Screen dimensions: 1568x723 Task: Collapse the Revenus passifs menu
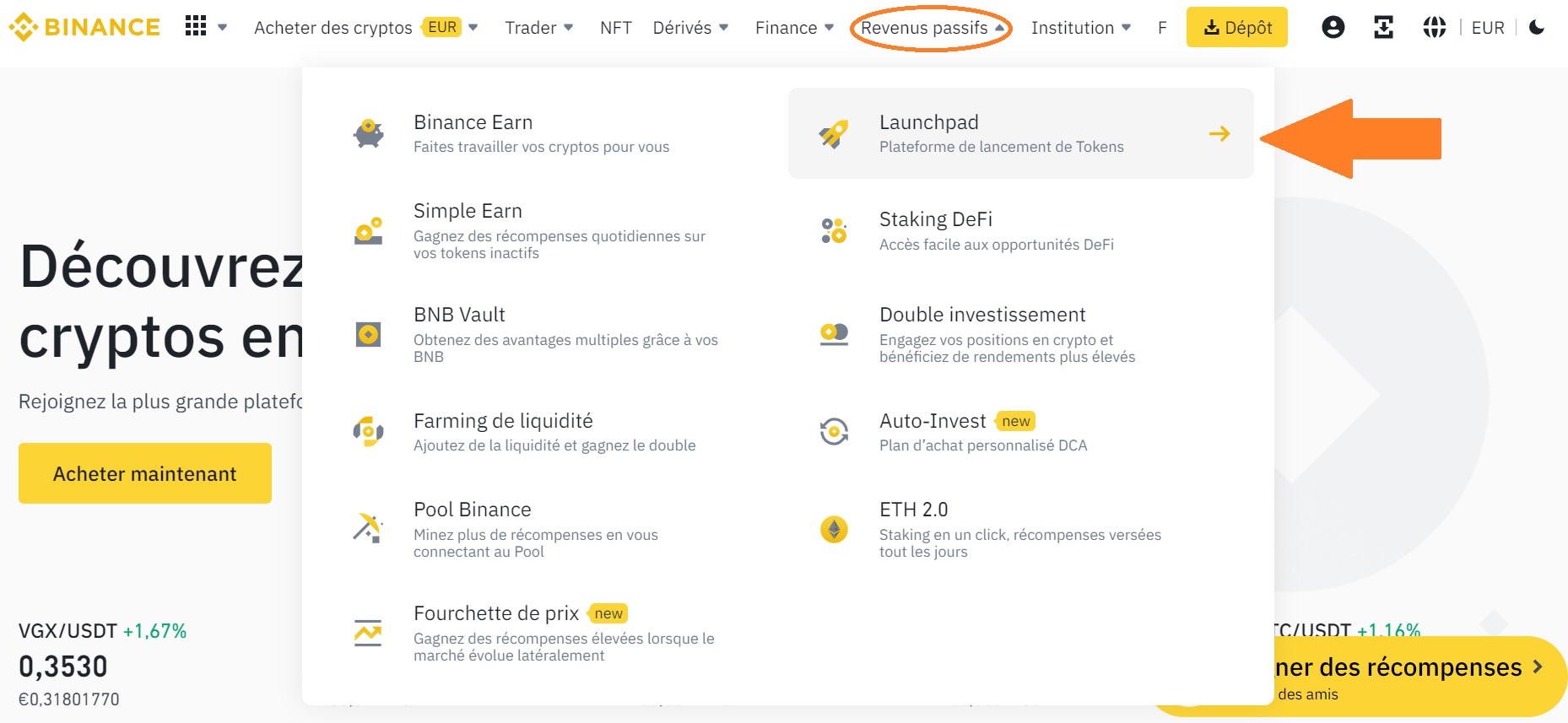click(924, 27)
